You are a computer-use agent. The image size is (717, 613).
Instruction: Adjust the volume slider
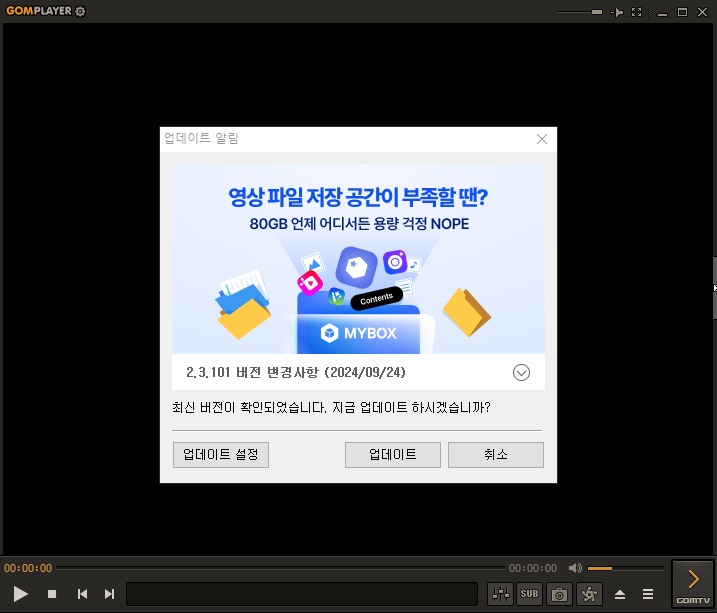(x=626, y=568)
